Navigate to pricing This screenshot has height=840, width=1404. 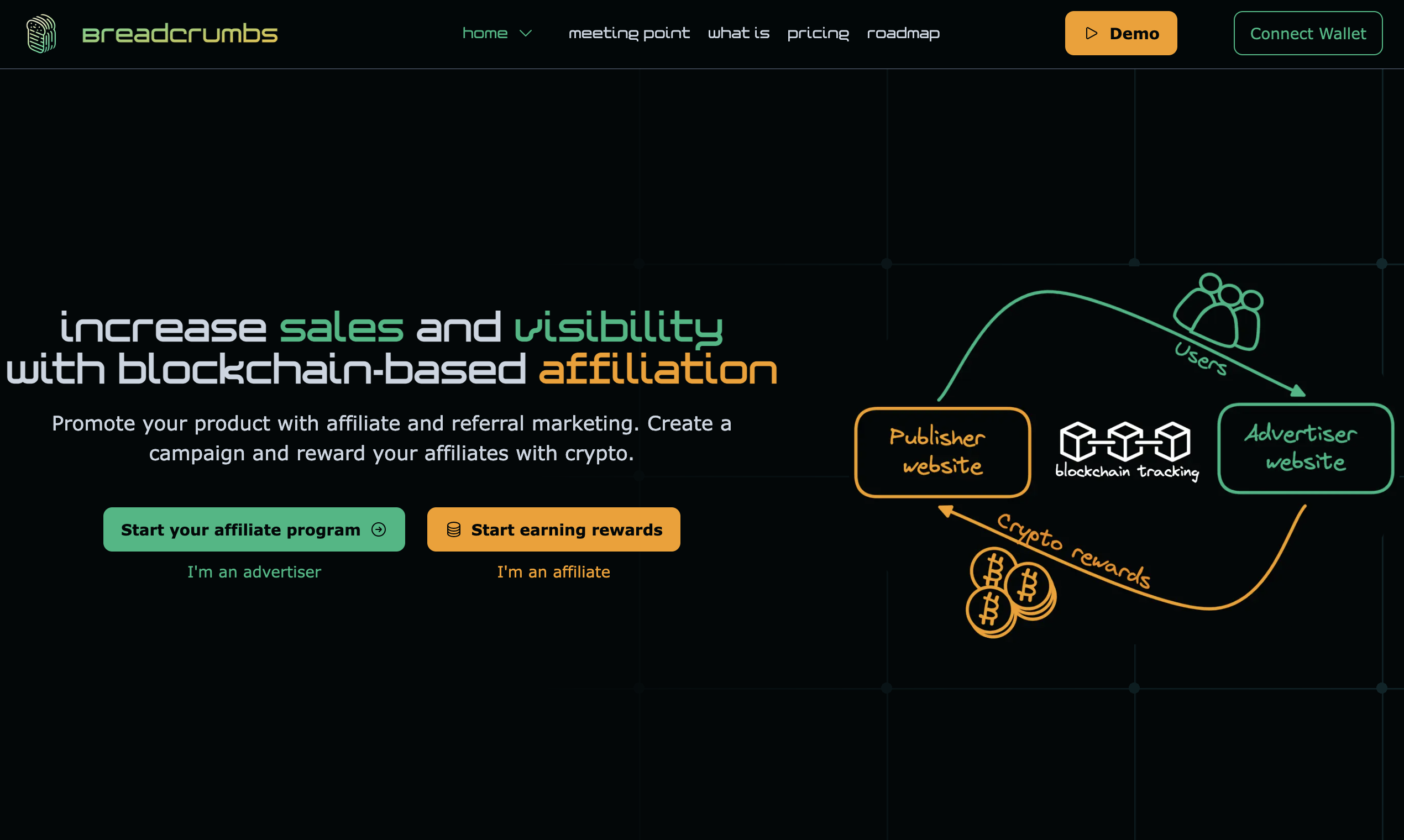coord(818,33)
